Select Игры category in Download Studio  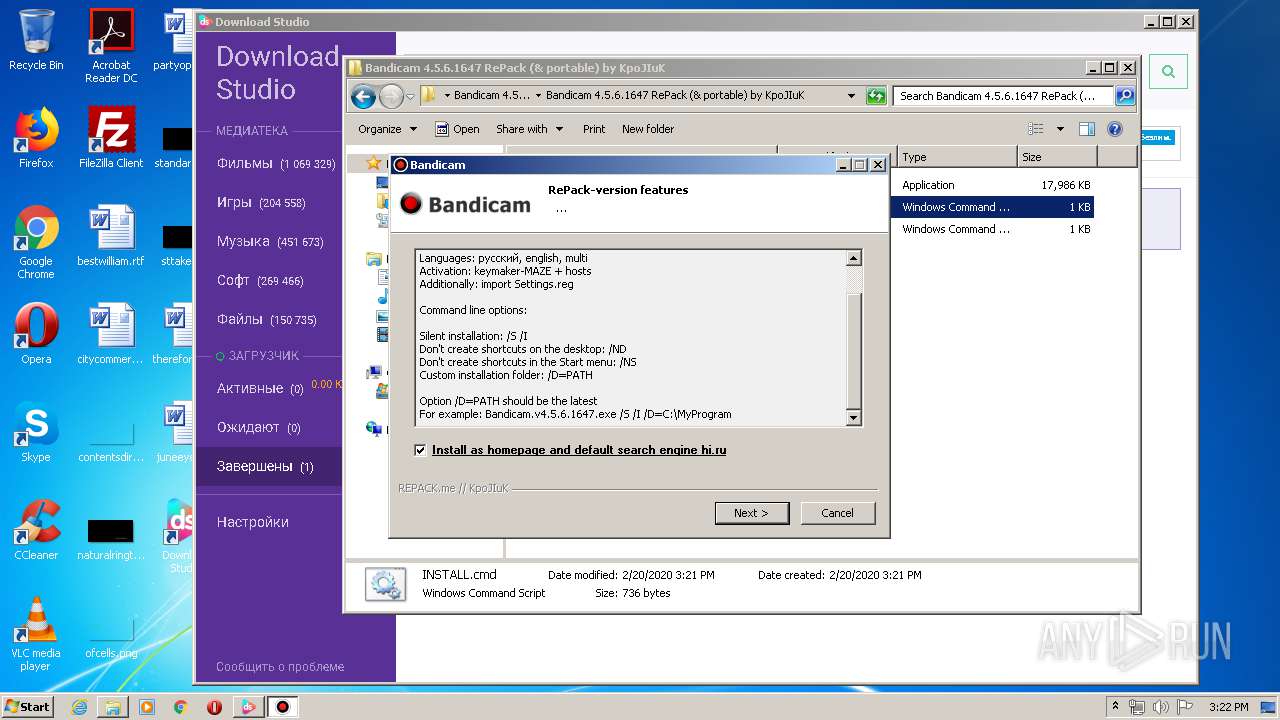click(260, 202)
